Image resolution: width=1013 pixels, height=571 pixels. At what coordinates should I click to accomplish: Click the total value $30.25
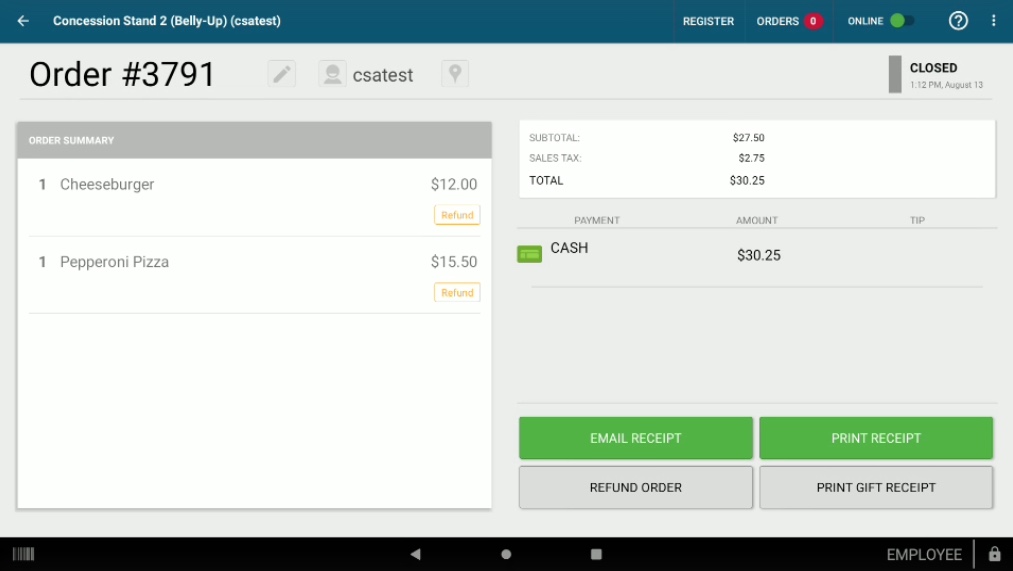point(747,180)
